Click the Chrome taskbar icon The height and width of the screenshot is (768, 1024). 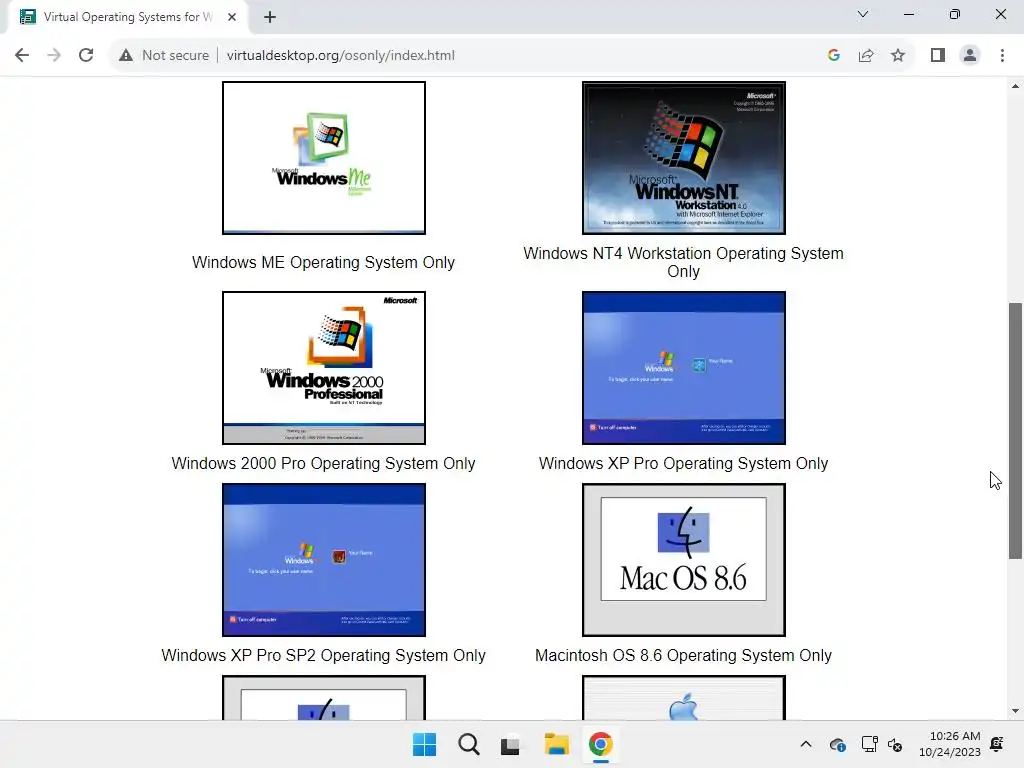600,744
